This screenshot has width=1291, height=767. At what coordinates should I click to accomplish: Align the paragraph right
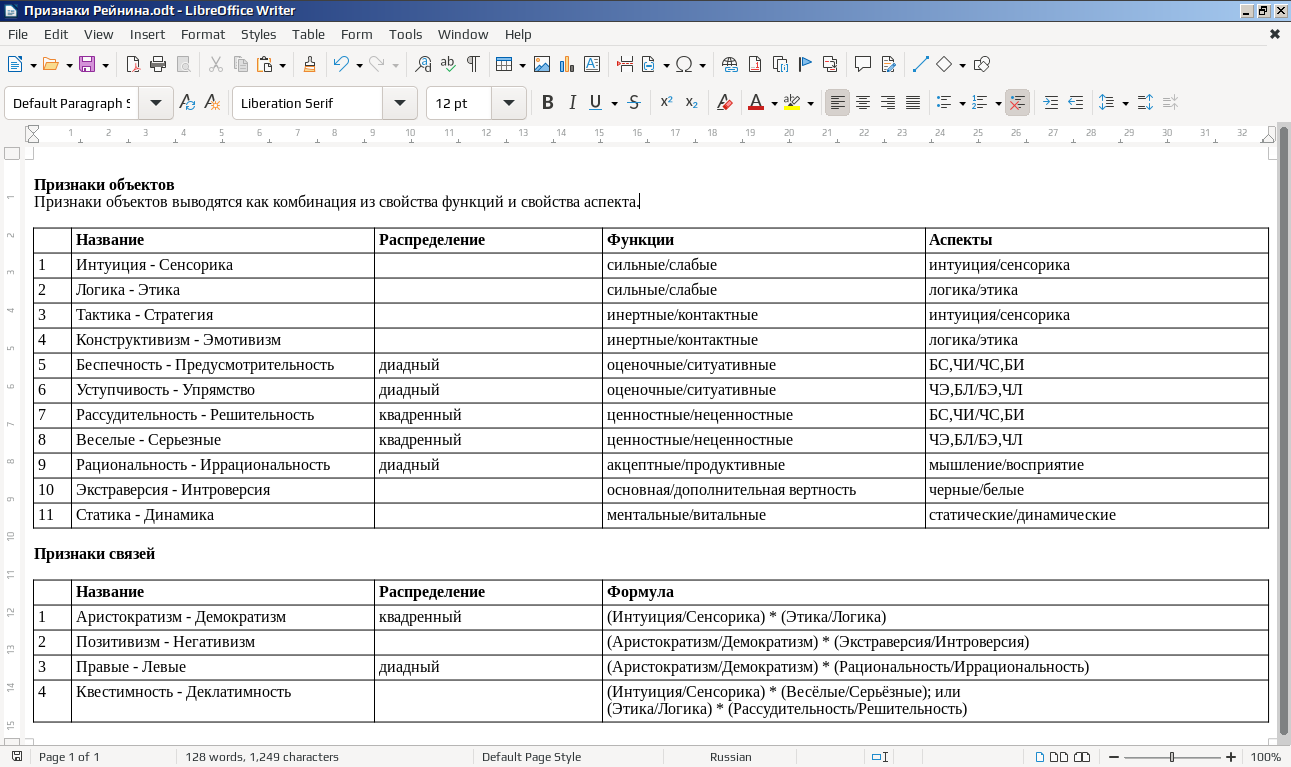click(x=887, y=103)
